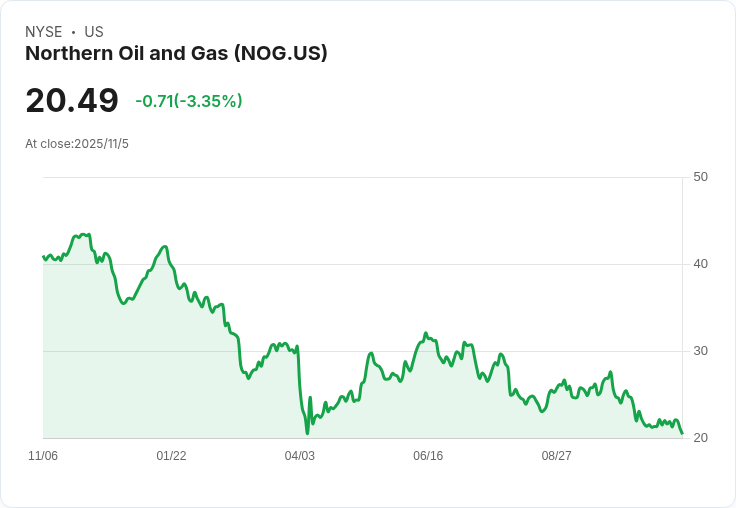Select the -0.71(-3.35%) price change text
736x508 pixels.
[x=189, y=101]
